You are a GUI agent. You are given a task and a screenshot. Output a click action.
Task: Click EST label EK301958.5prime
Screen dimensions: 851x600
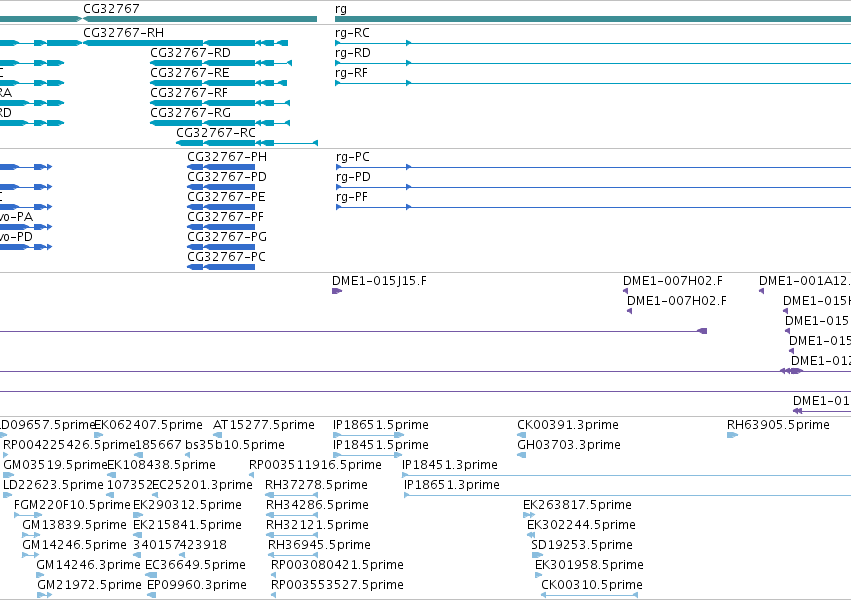[x=589, y=565]
